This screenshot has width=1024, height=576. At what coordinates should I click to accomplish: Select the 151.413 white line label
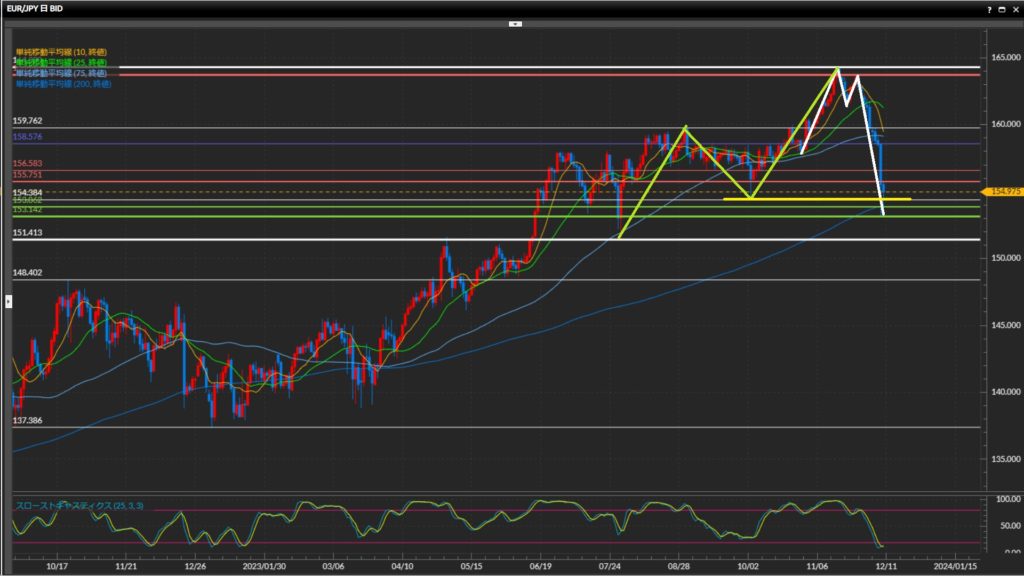click(27, 232)
